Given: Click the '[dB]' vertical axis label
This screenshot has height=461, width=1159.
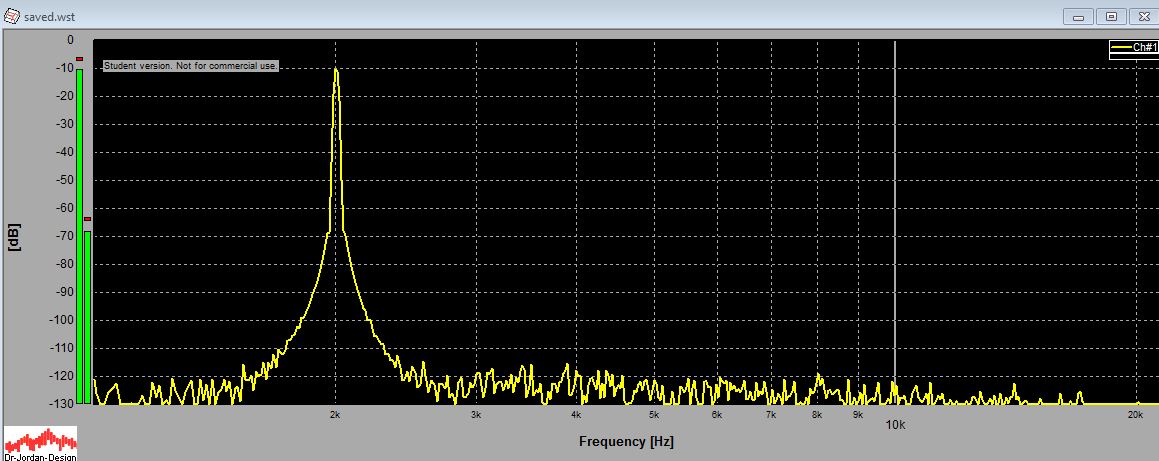Looking at the screenshot, I should [x=14, y=236].
